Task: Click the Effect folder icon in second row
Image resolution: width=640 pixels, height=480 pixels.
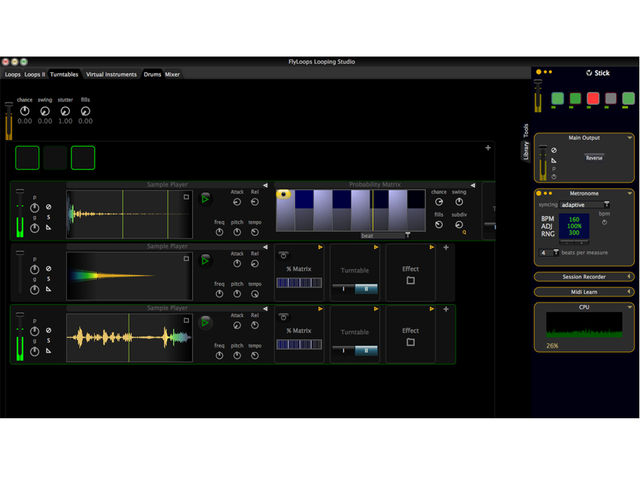Action: point(411,280)
